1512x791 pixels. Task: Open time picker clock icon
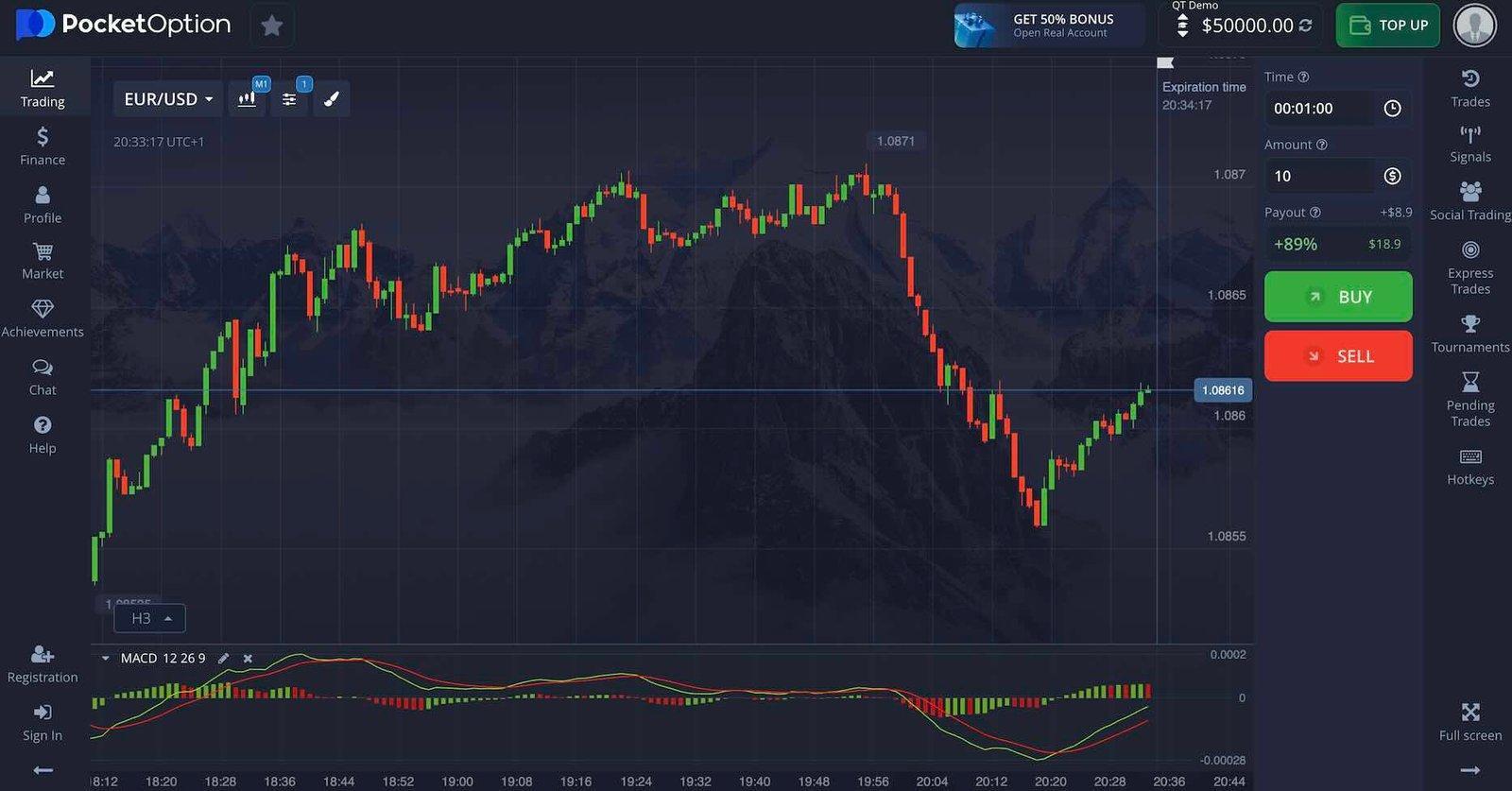point(1392,108)
